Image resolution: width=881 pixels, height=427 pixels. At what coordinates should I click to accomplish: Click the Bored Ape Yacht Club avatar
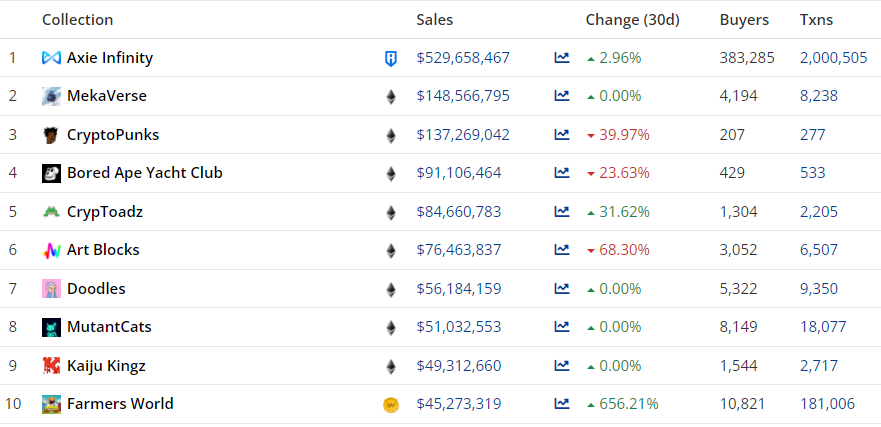pos(51,173)
